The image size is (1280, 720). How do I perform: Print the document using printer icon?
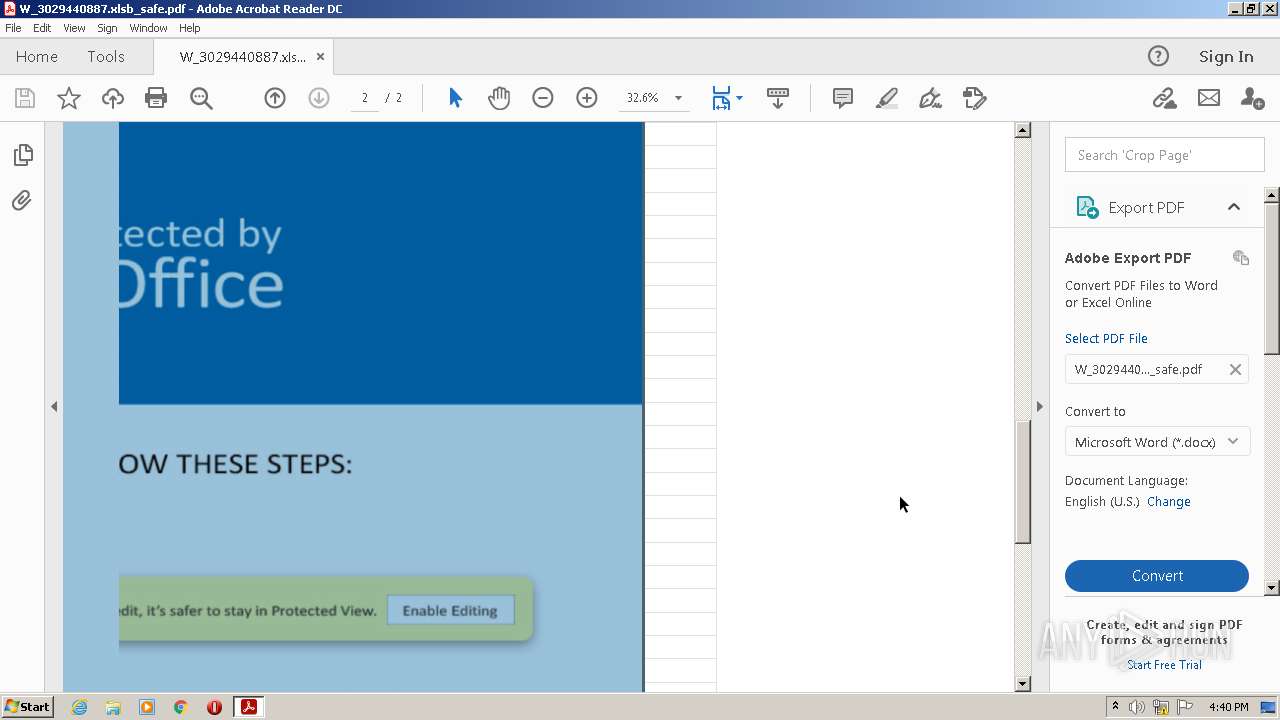coord(156,98)
